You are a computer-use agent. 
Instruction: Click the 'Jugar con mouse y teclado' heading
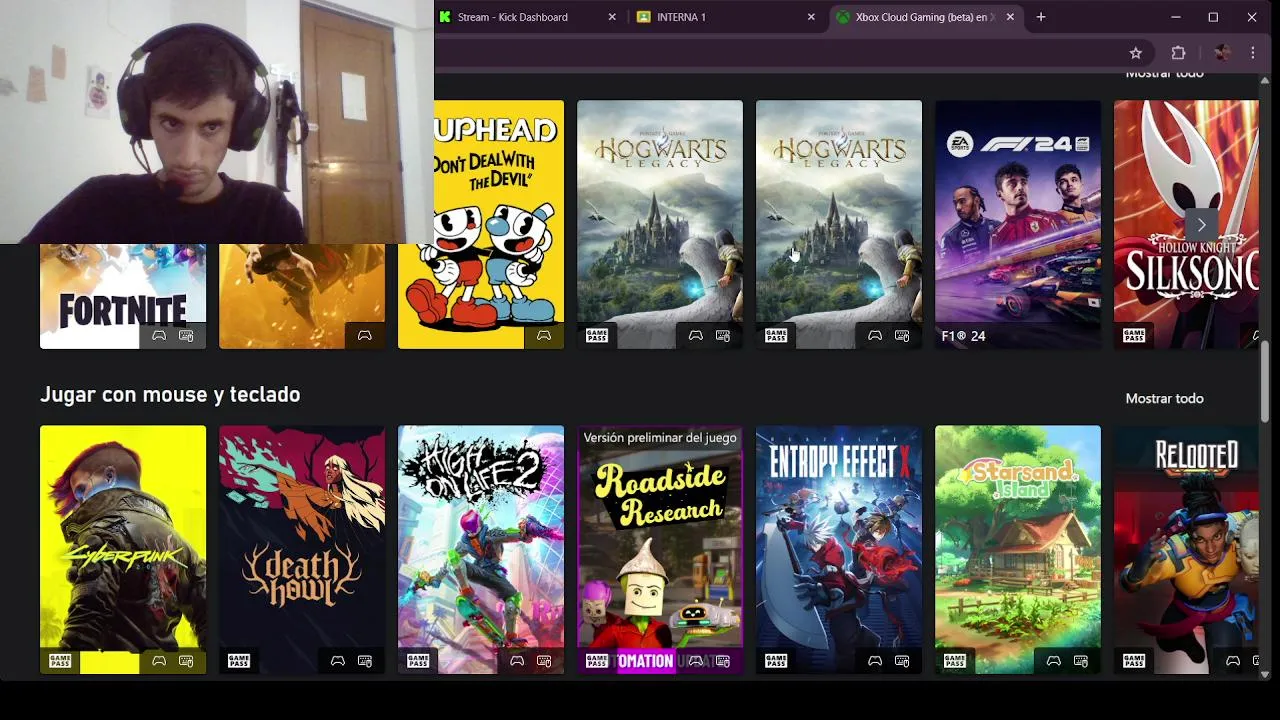170,395
